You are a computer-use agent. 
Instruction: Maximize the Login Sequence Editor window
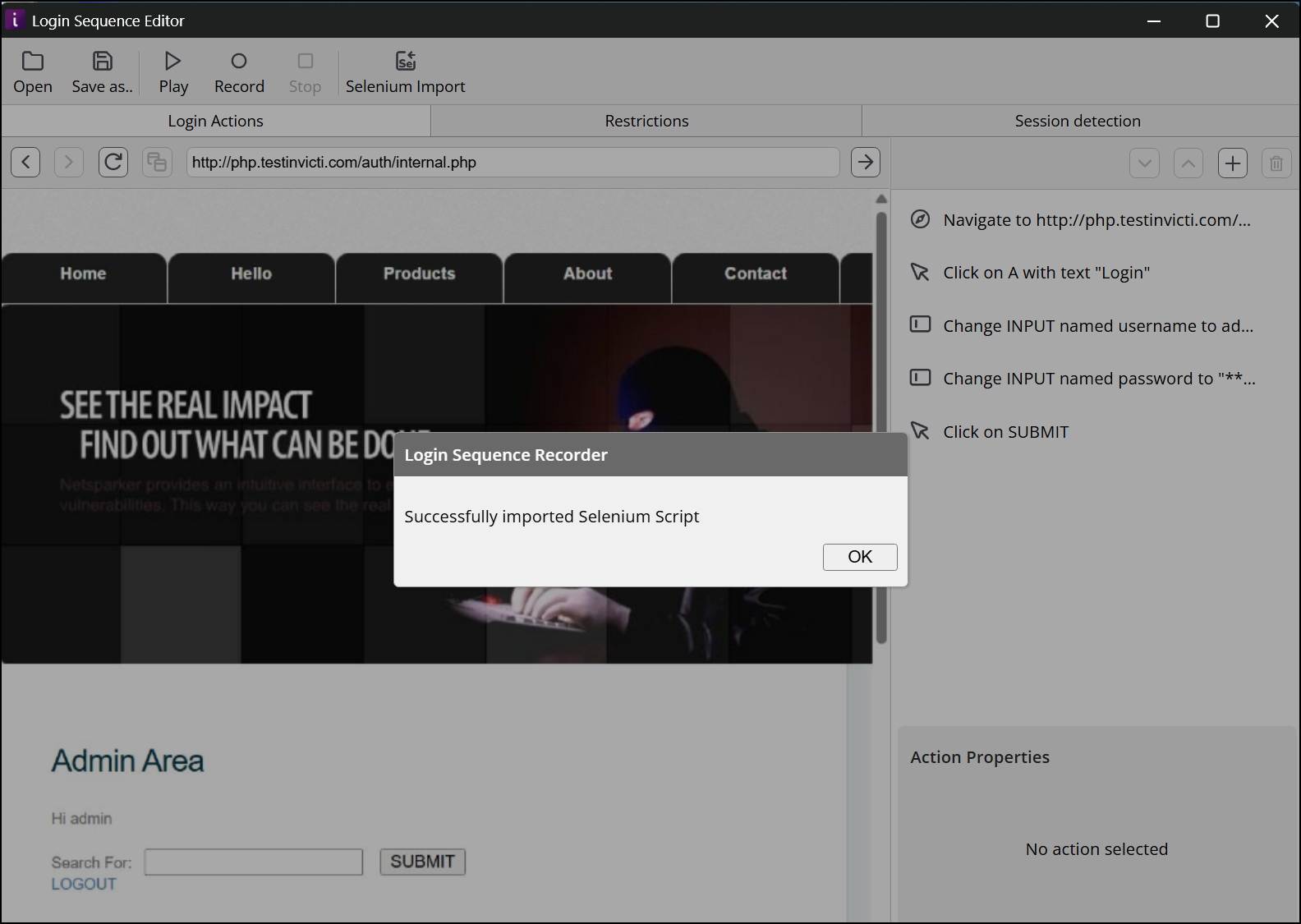(1212, 21)
